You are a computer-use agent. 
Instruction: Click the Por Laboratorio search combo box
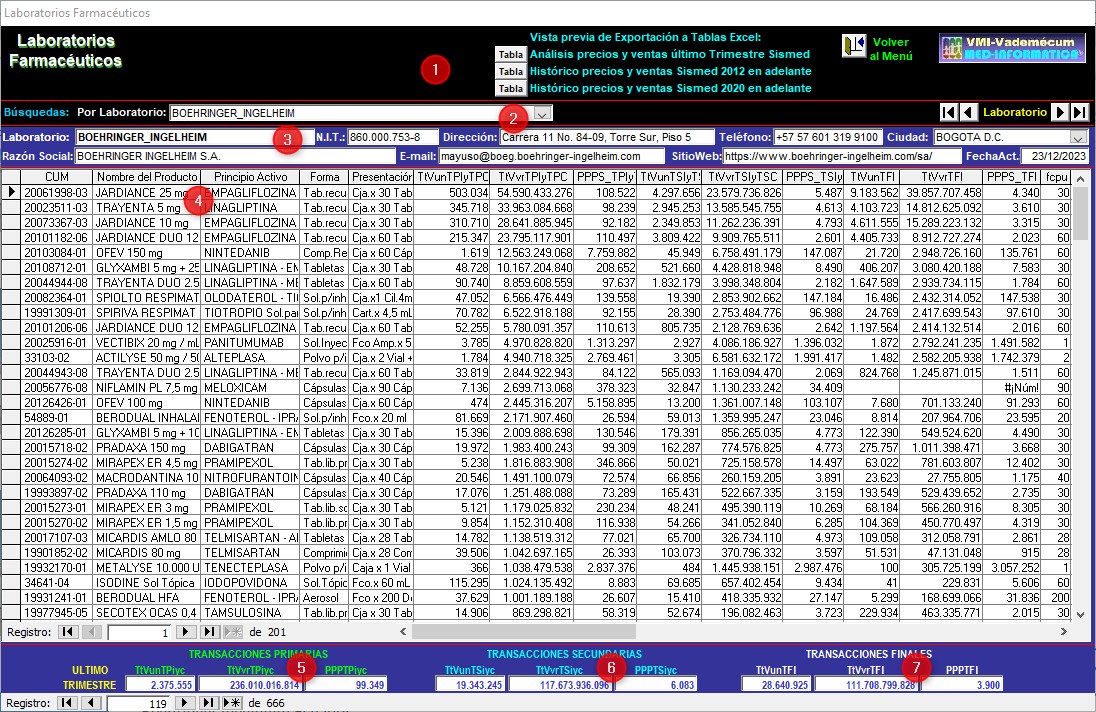[361, 112]
